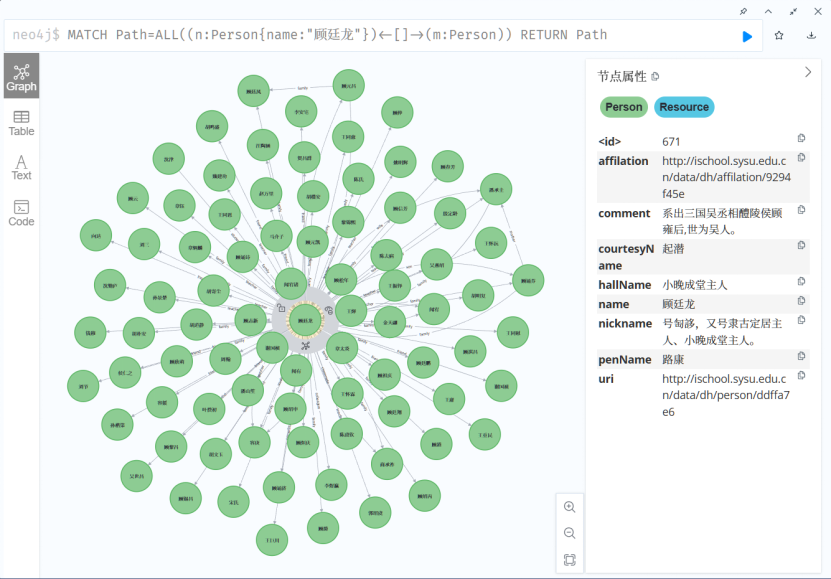Toggle the lock on the selected center node

[281, 309]
